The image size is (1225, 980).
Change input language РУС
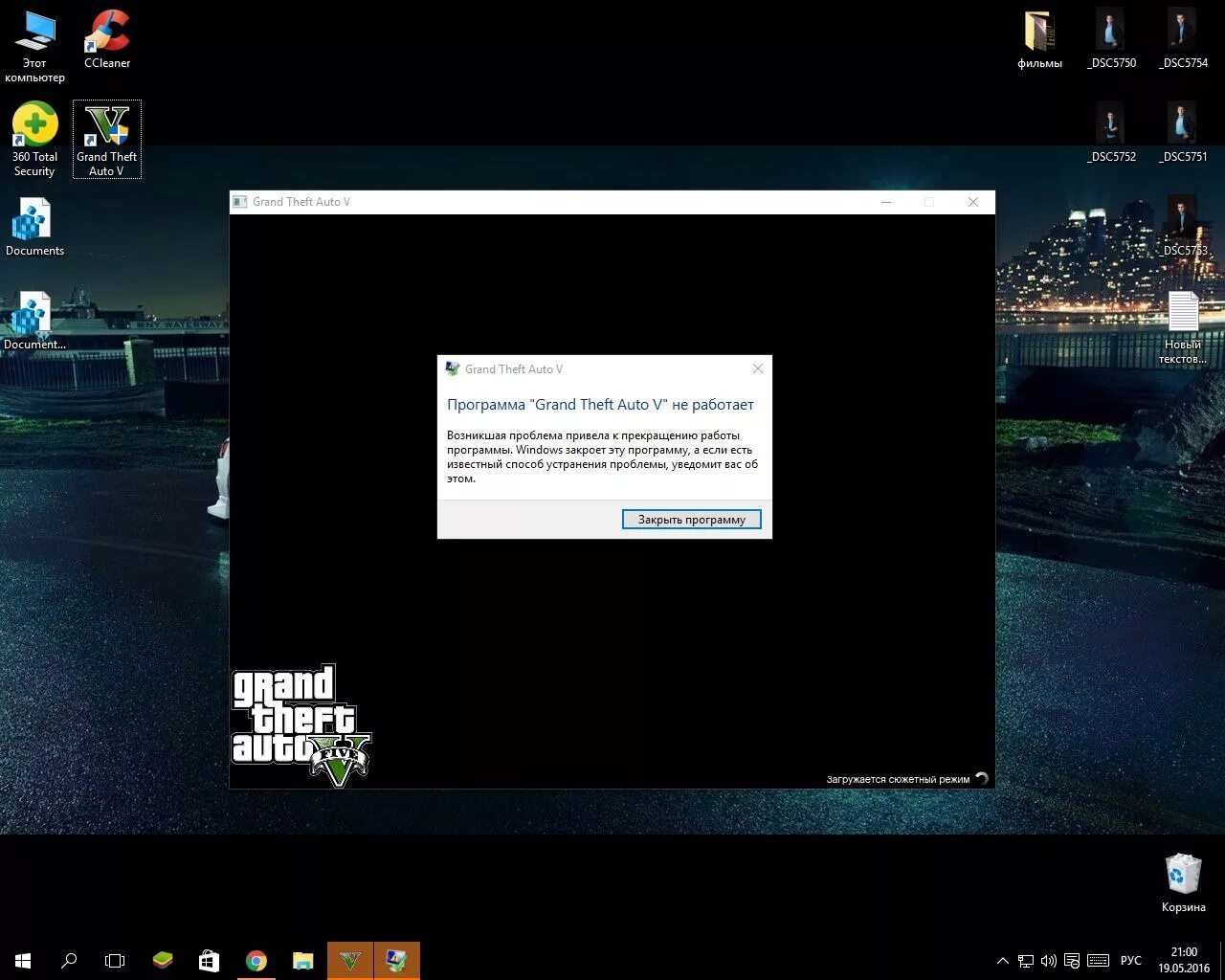click(x=1131, y=961)
